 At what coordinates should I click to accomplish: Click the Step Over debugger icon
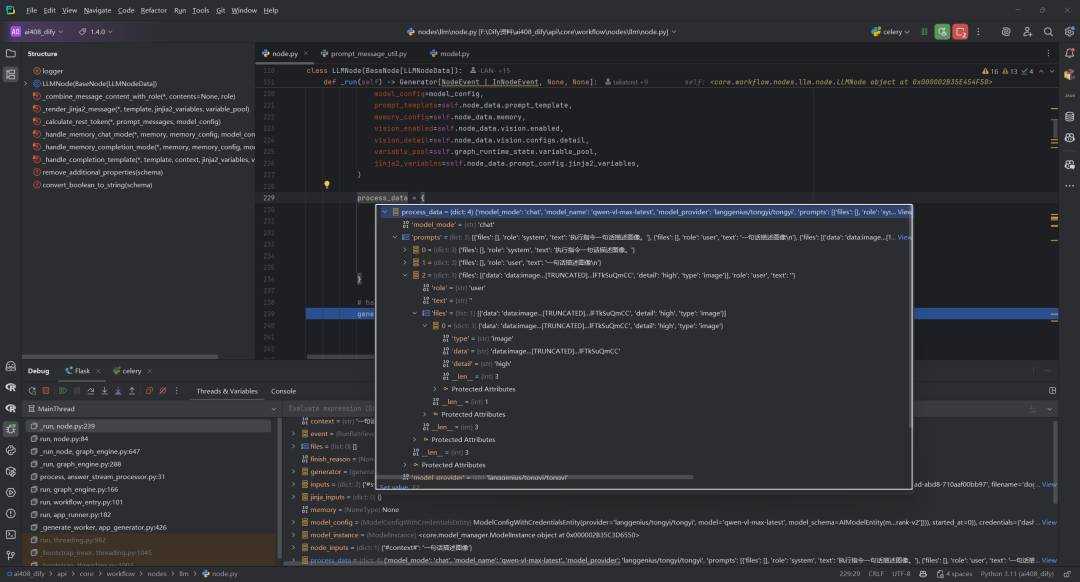[90, 391]
